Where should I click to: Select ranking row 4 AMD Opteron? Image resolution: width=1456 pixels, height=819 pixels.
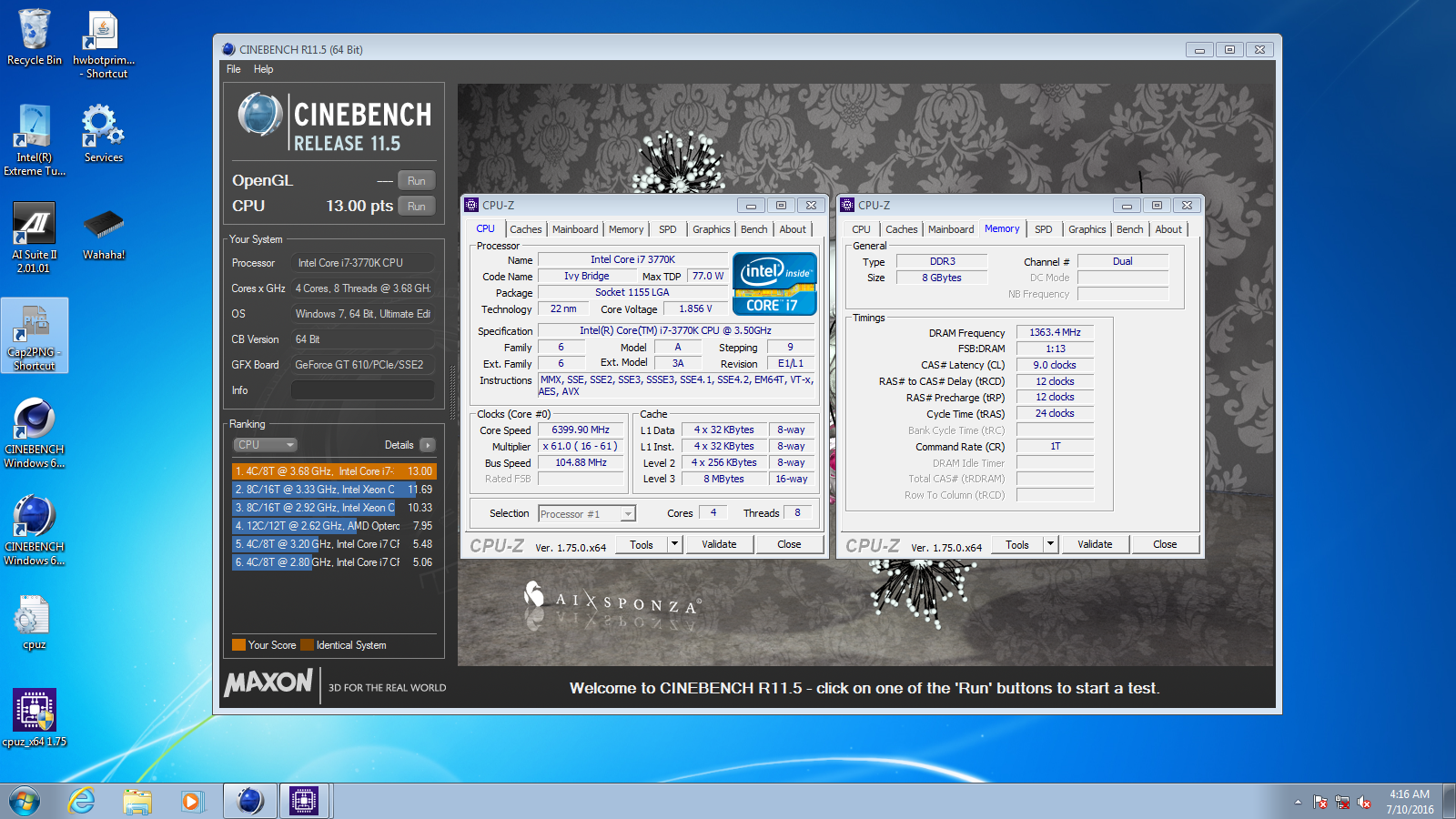point(335,526)
